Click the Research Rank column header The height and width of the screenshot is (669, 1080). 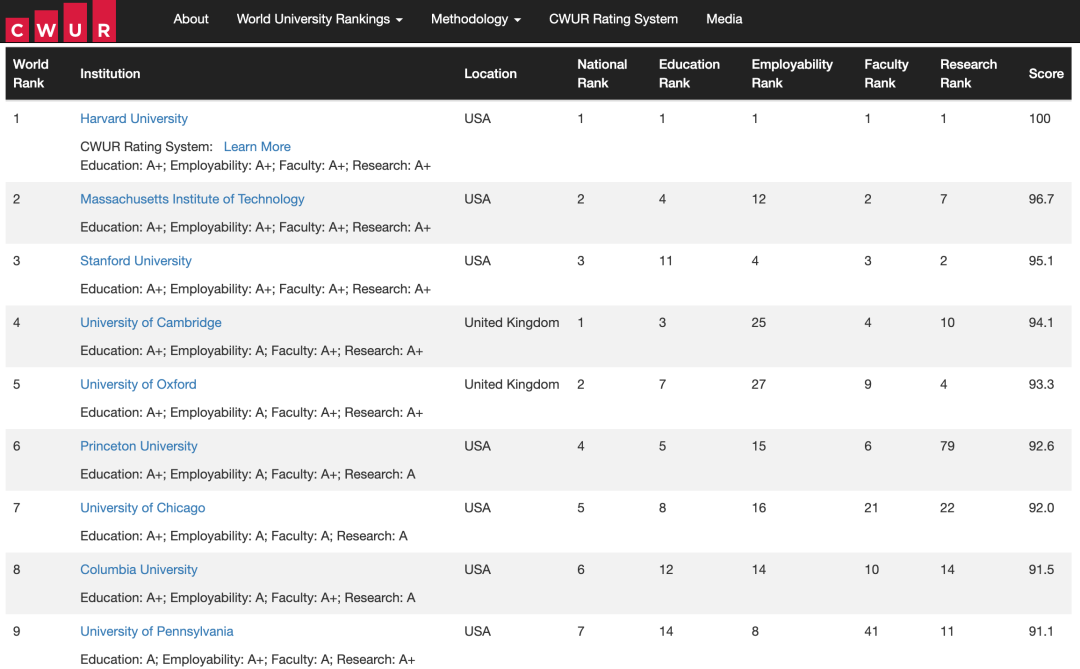pyautogui.click(x=968, y=74)
